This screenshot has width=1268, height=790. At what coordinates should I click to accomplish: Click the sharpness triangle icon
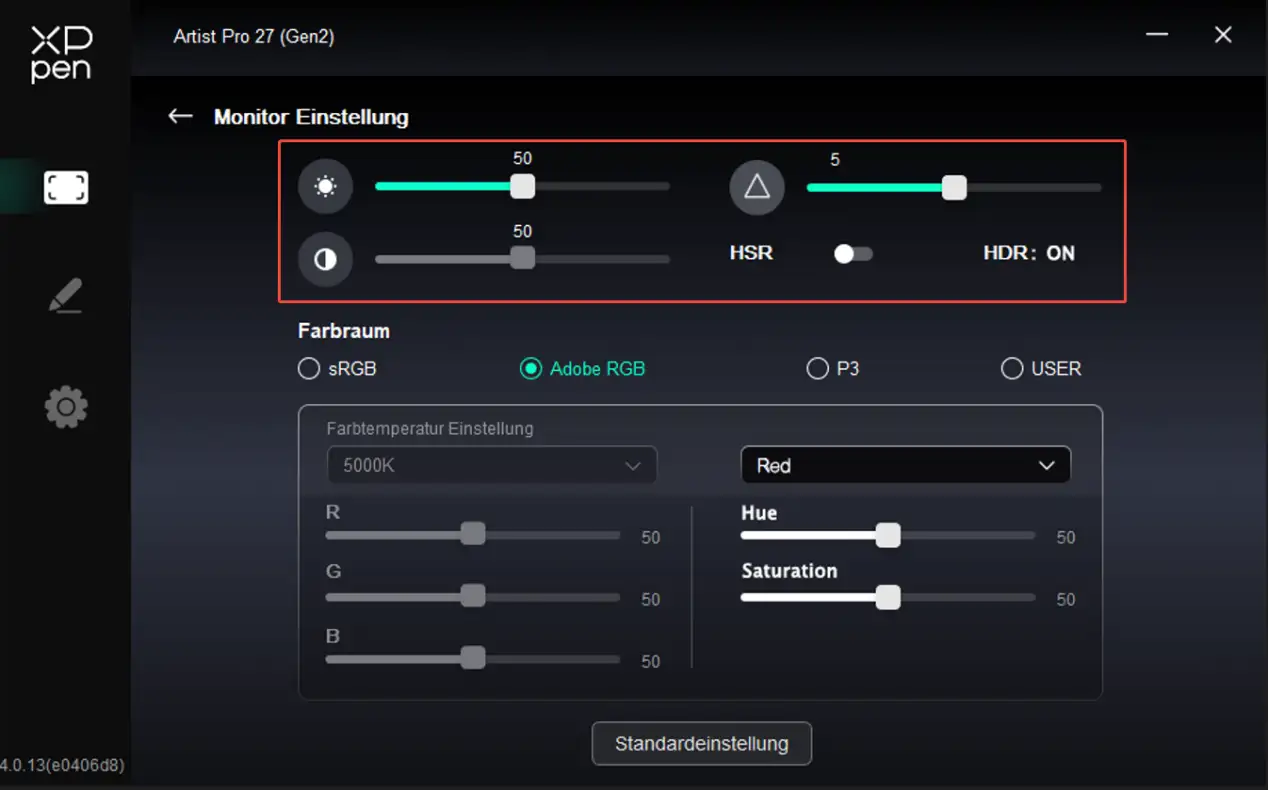(x=757, y=187)
